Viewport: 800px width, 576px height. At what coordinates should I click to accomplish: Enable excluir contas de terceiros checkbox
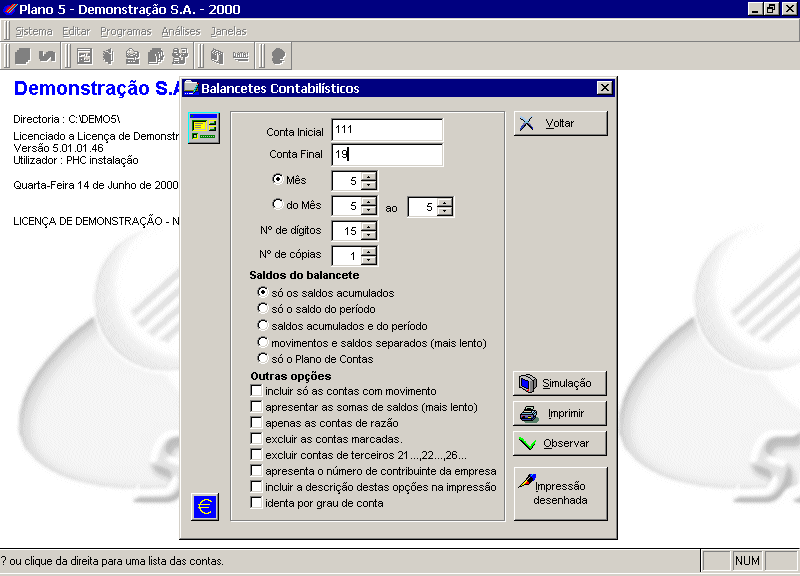click(x=256, y=455)
